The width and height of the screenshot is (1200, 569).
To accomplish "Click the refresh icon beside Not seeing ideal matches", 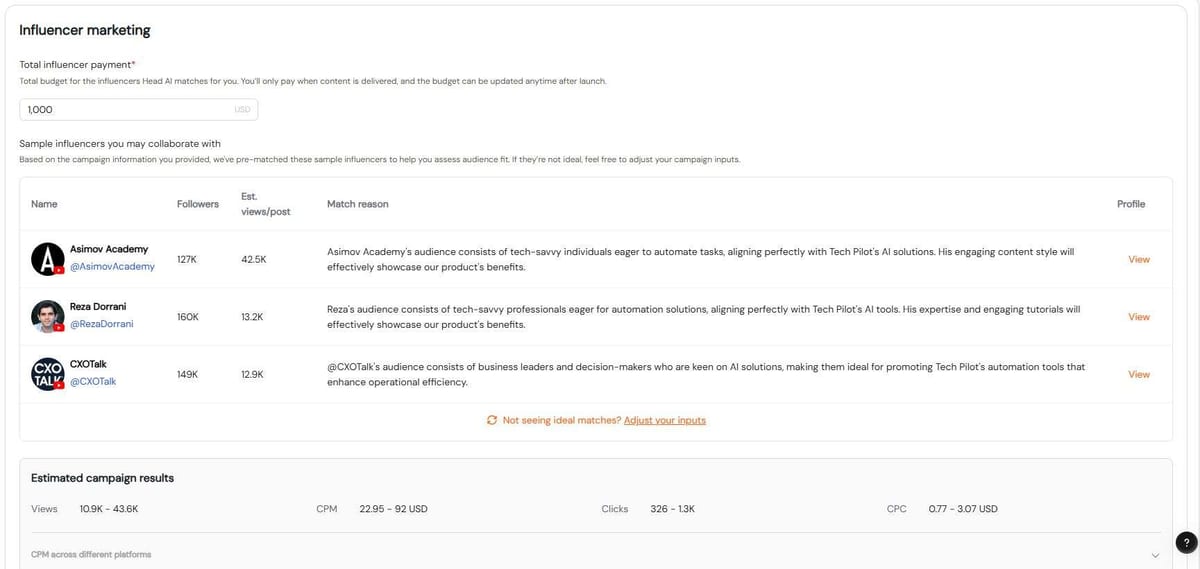I will pos(492,420).
